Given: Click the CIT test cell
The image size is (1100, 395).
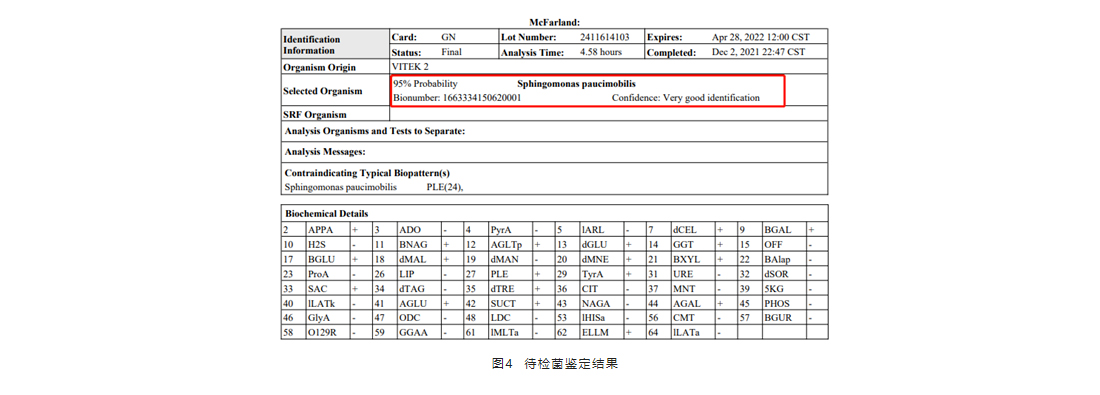Looking at the screenshot, I should click(x=601, y=288).
